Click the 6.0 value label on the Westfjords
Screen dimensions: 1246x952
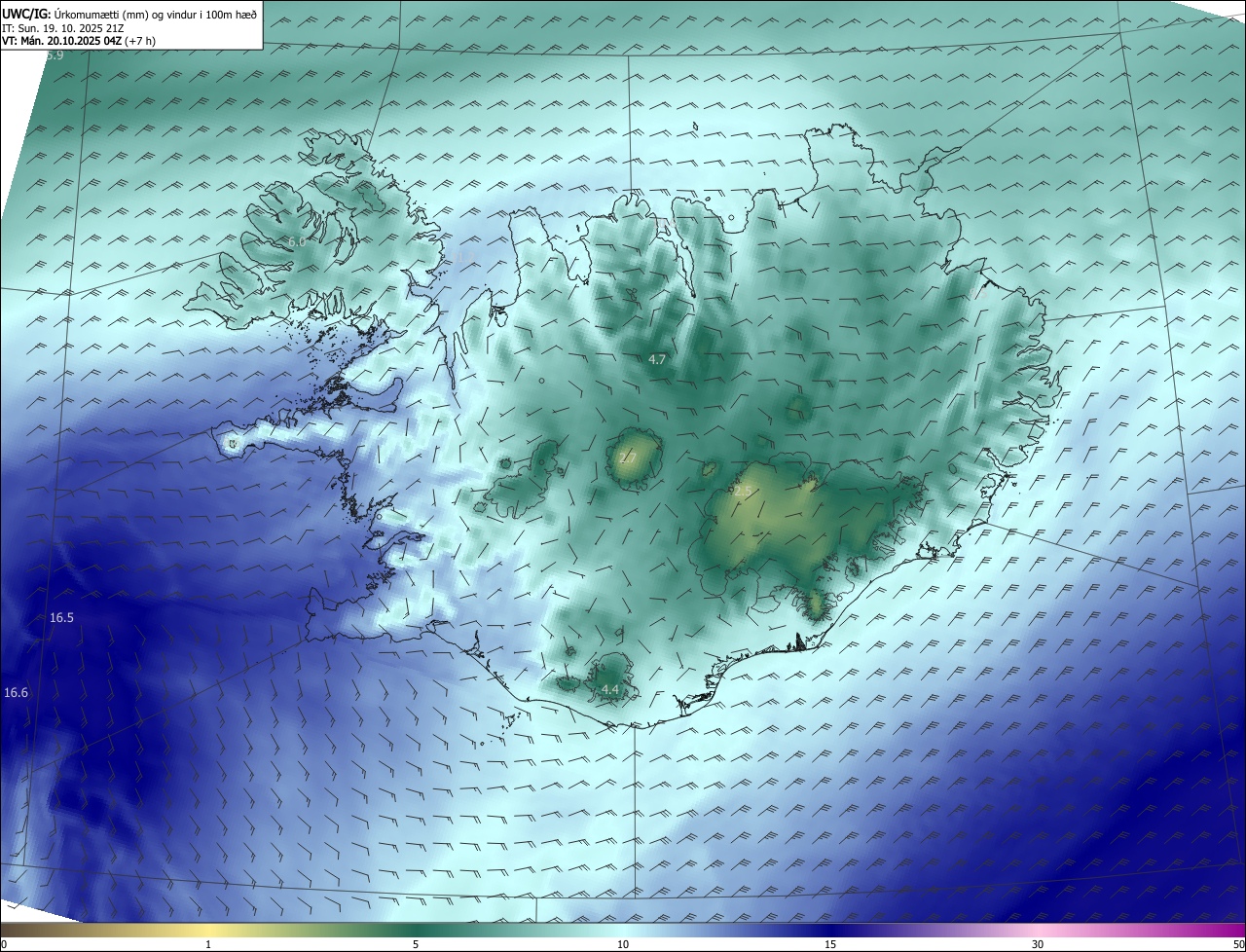click(296, 241)
